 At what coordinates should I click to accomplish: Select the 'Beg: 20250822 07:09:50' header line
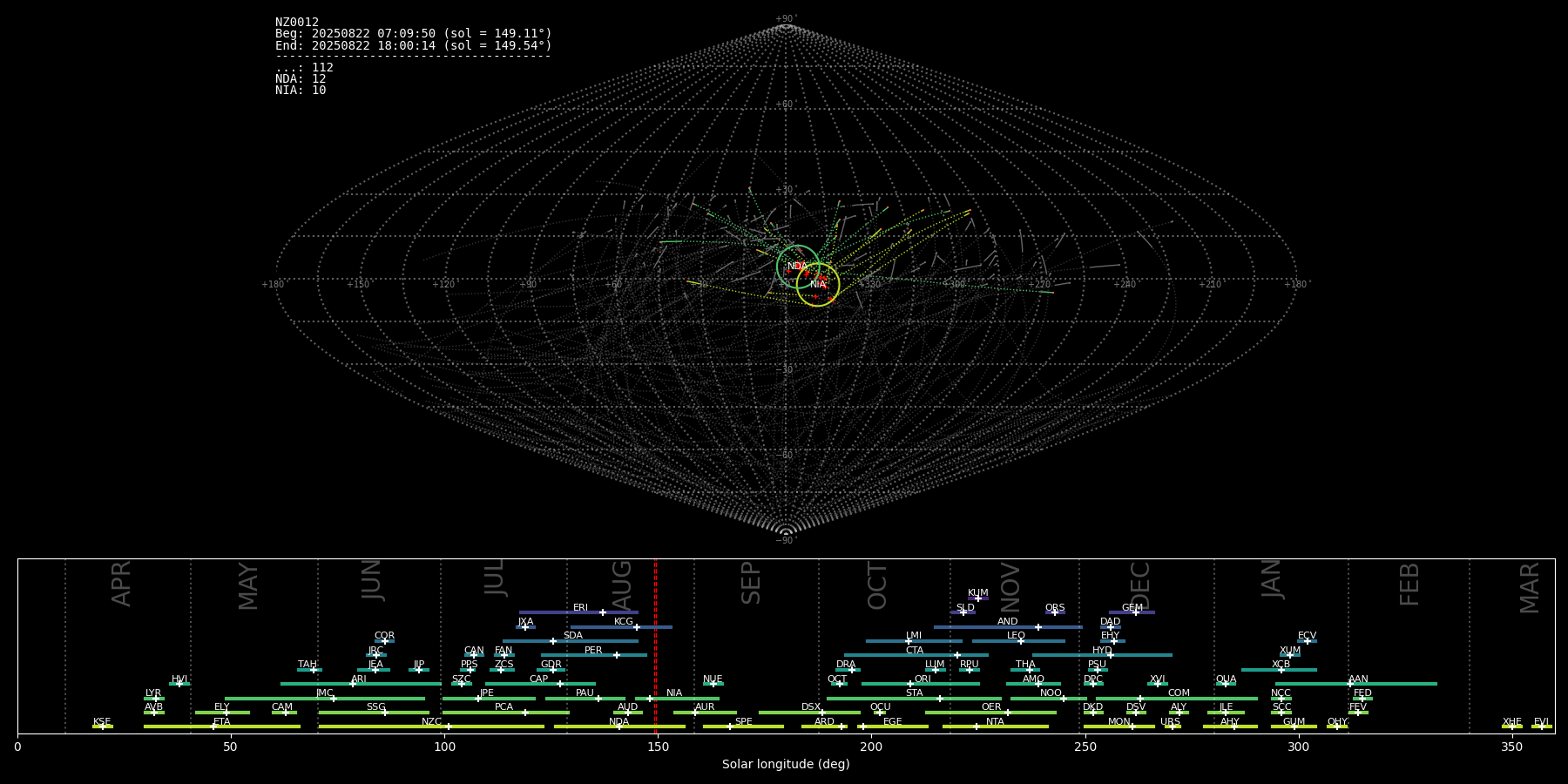coord(414,34)
